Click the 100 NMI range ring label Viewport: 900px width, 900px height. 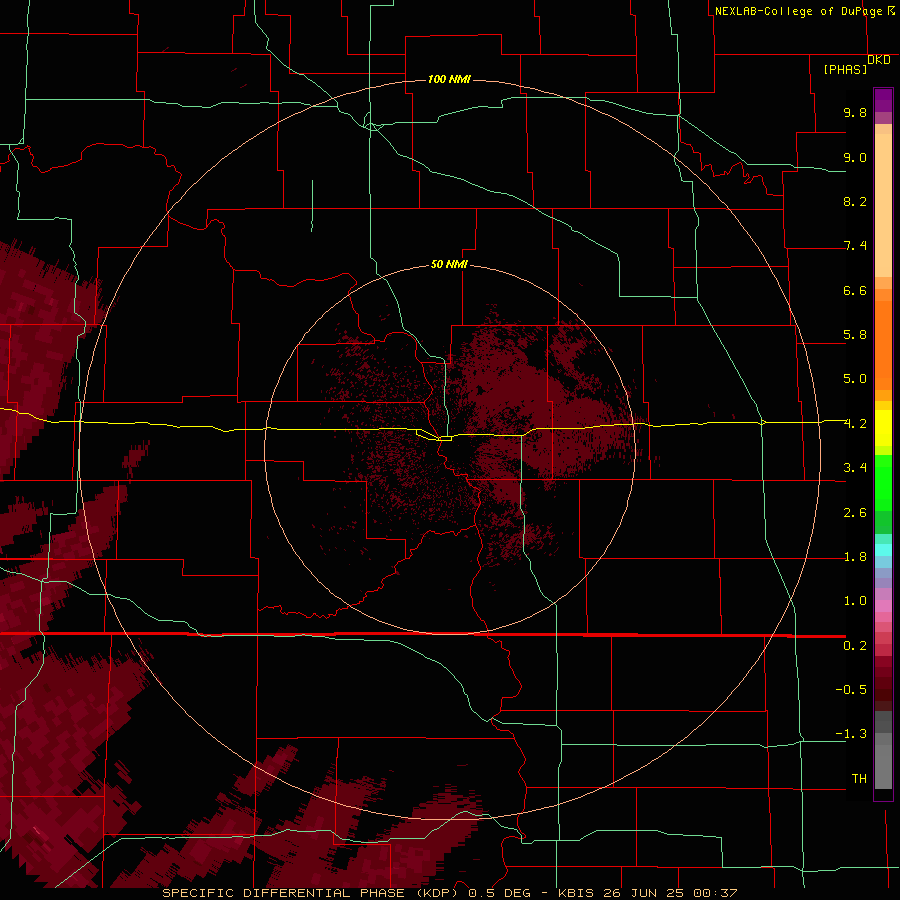click(449, 79)
